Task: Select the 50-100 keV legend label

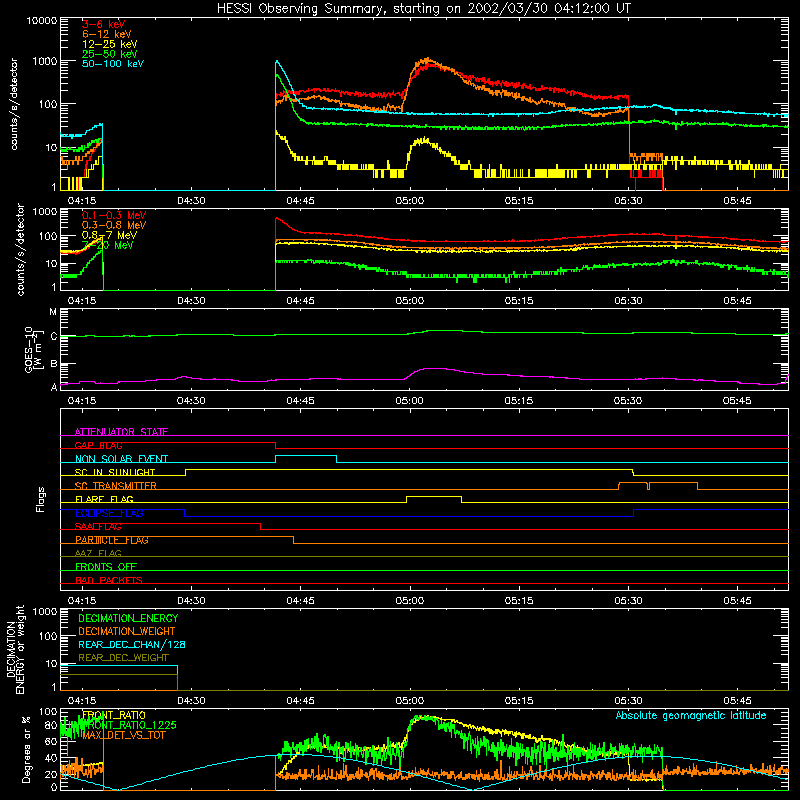Action: (x=113, y=63)
